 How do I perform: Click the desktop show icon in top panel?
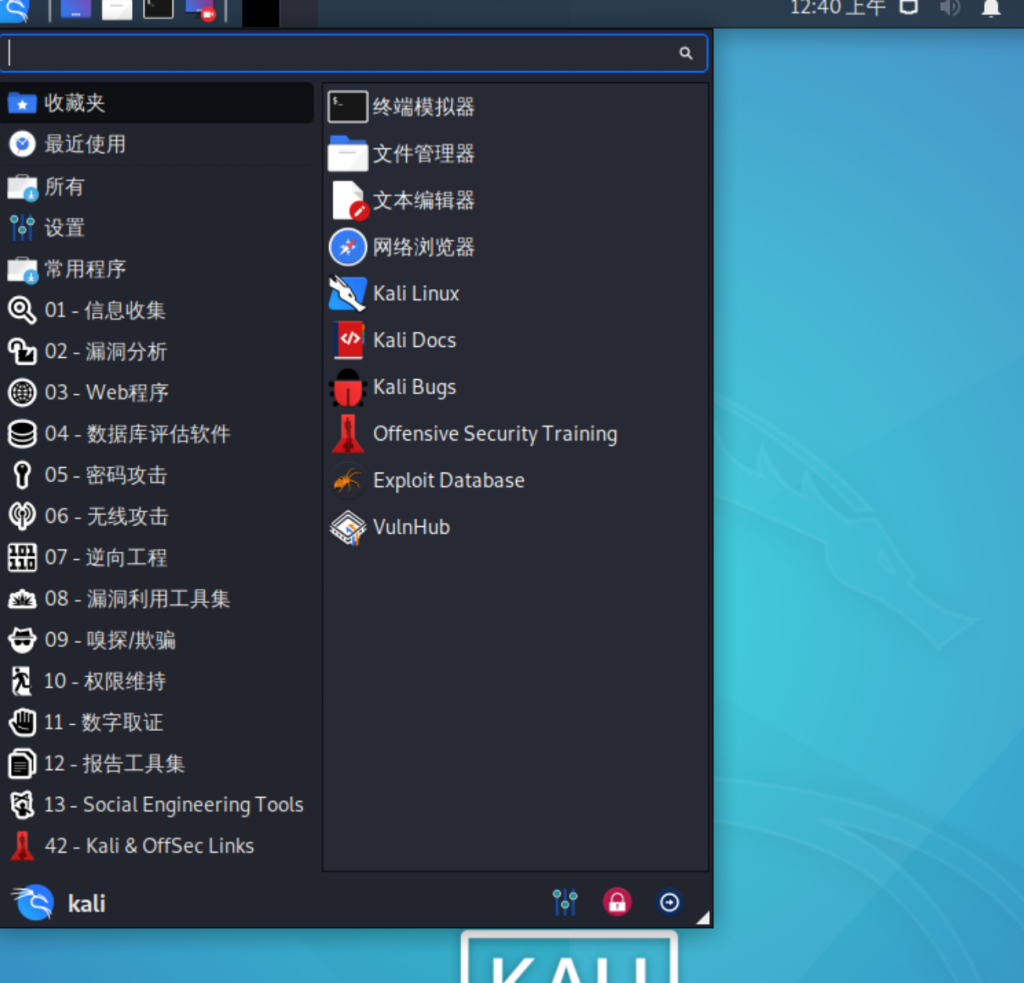point(76,10)
